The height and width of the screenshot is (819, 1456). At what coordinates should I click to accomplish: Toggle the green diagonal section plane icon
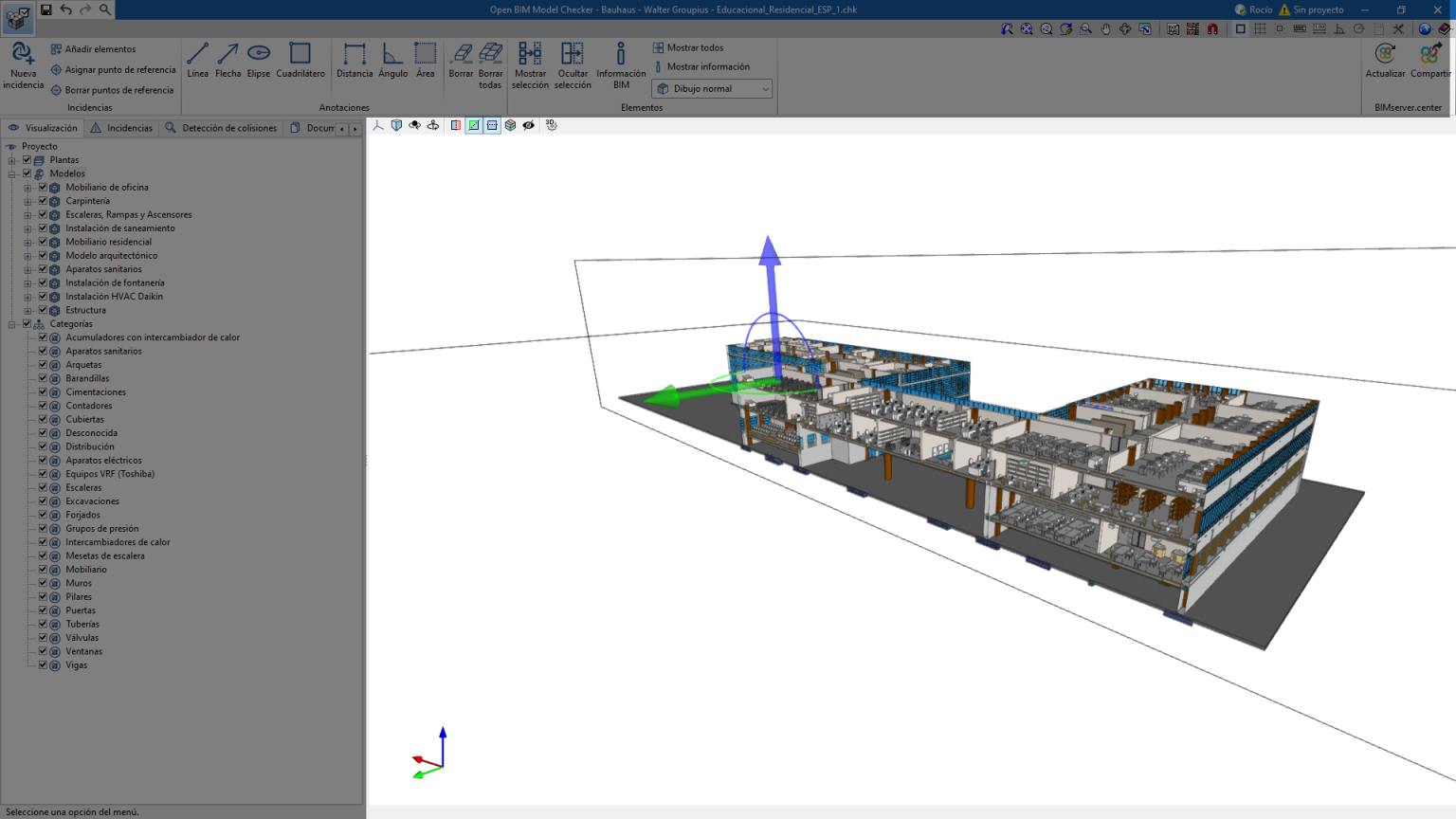click(x=474, y=125)
